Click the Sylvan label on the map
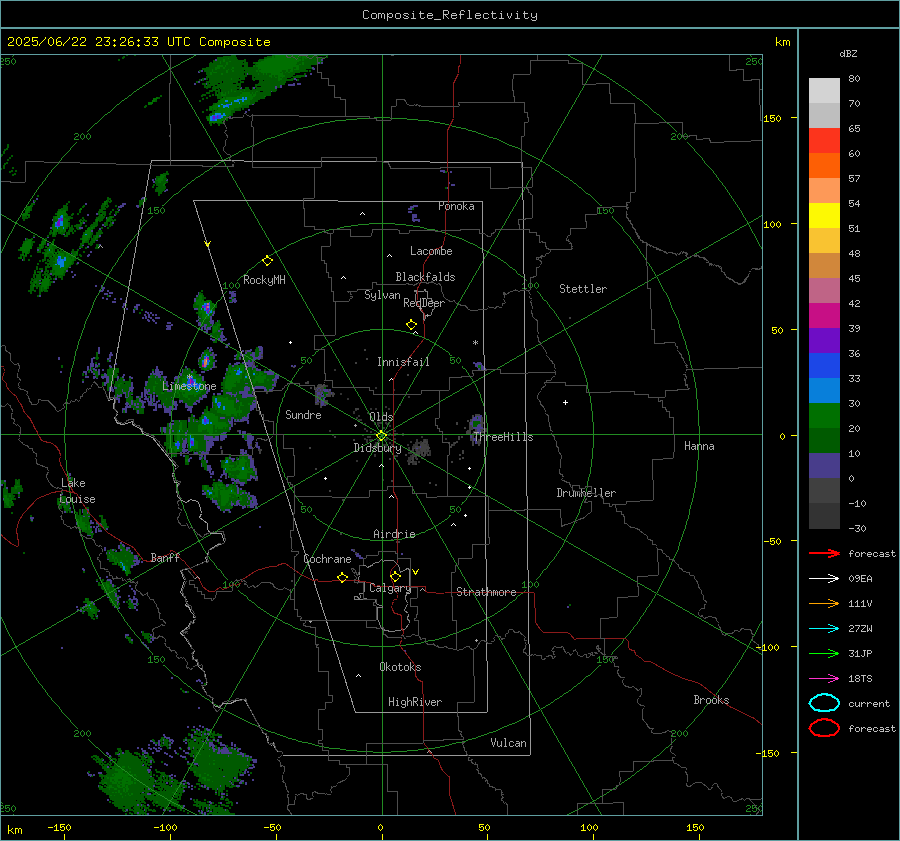This screenshot has height=841, width=900. click(x=382, y=295)
